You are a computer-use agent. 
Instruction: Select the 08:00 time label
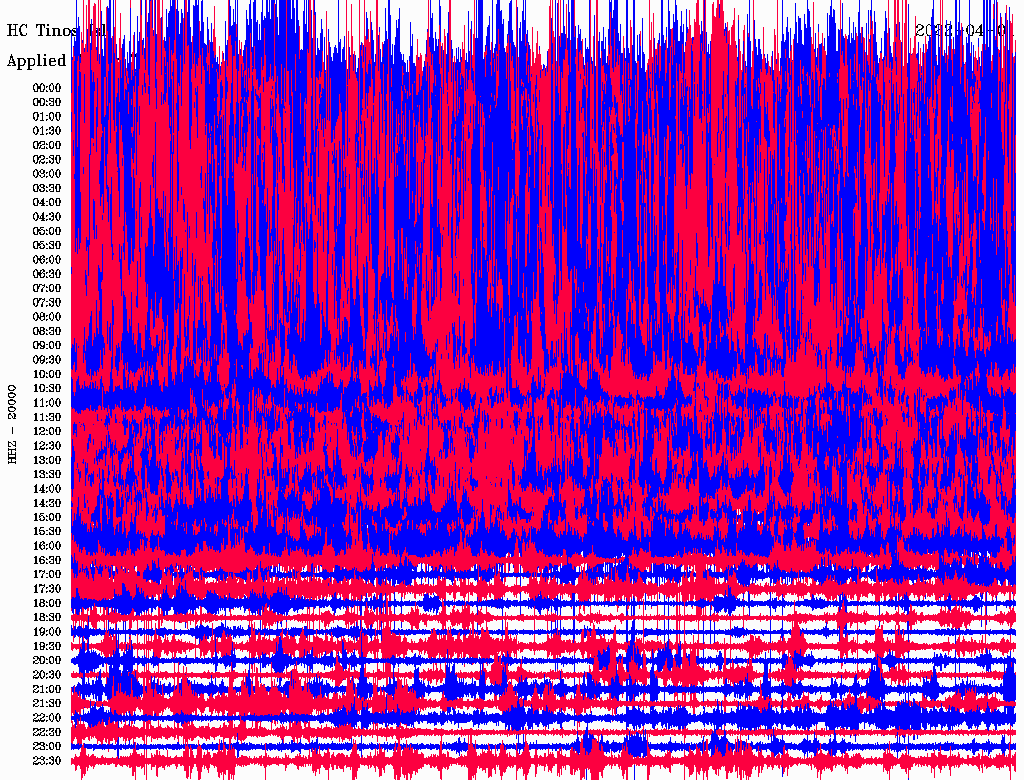(47, 317)
